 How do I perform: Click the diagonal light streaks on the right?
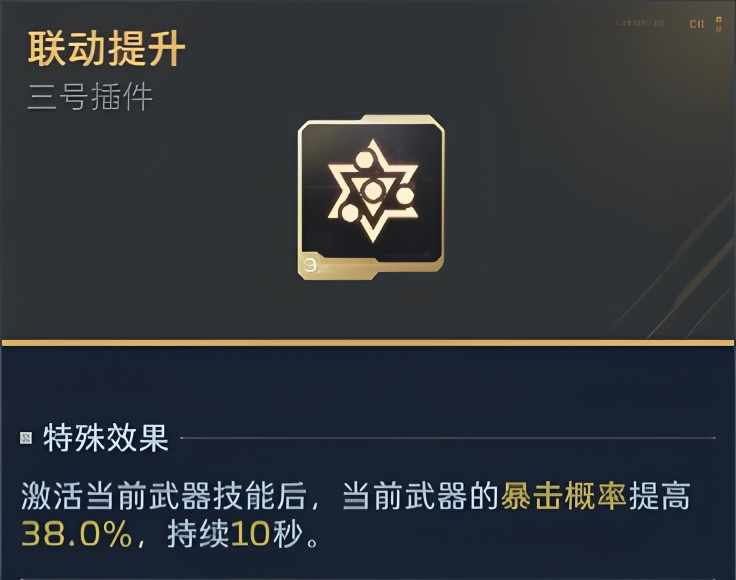tap(680, 260)
